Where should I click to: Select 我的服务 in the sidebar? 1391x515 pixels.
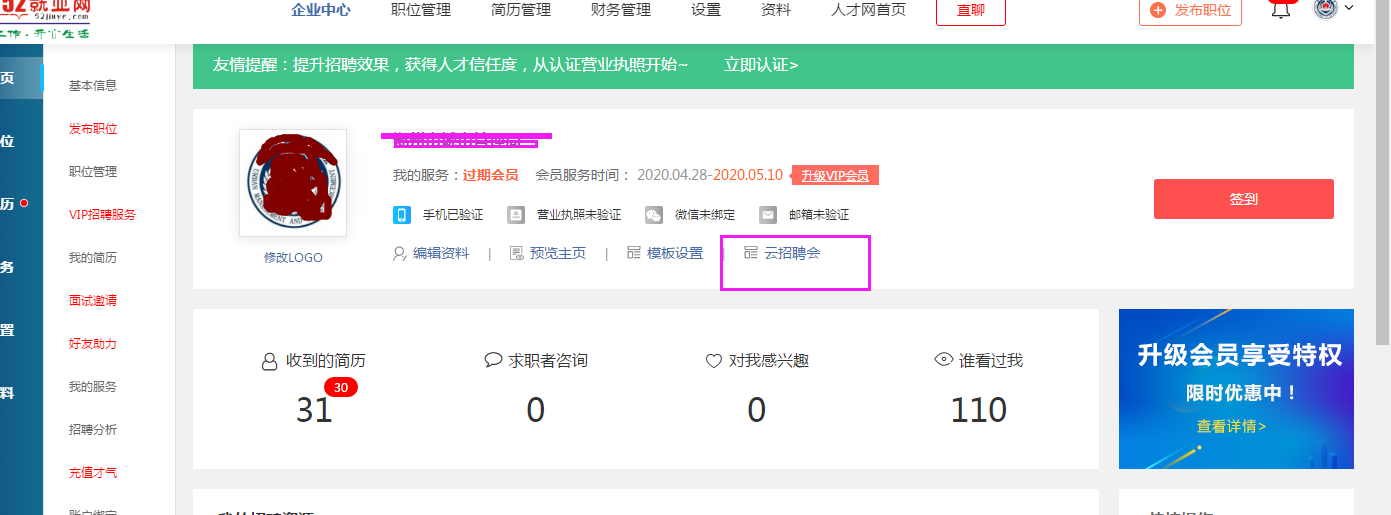click(x=93, y=387)
